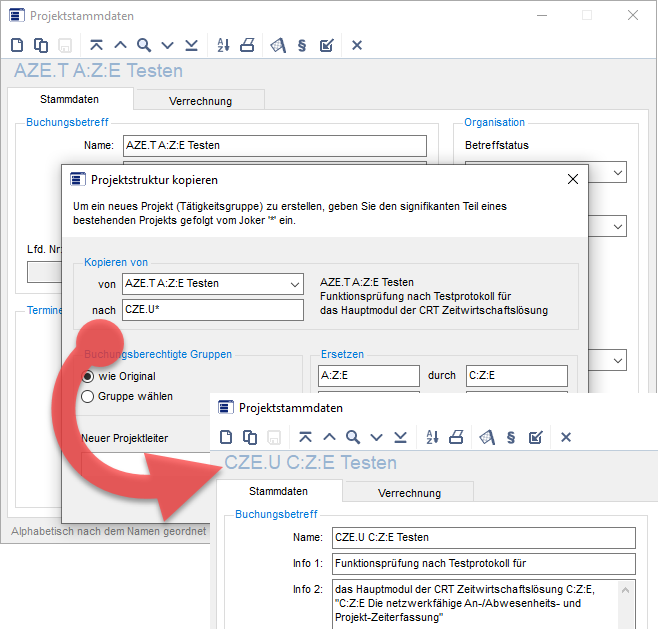Click project structure icon in lower window toolbar

click(x=487, y=437)
